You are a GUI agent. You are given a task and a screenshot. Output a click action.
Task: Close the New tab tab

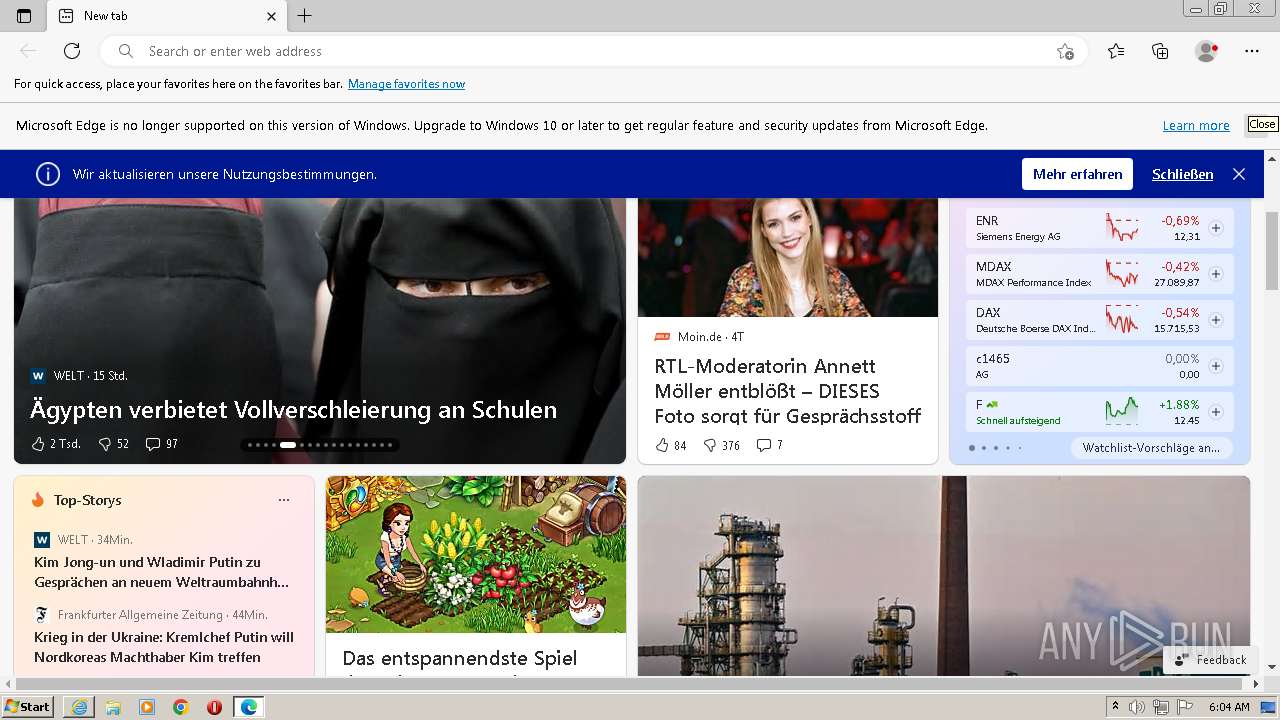pyautogui.click(x=272, y=16)
